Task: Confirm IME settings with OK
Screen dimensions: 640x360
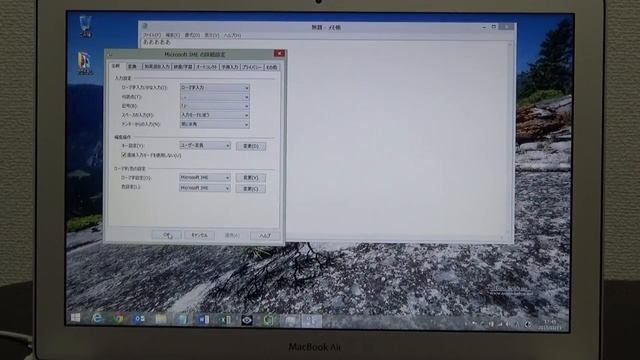Action: pyautogui.click(x=167, y=235)
